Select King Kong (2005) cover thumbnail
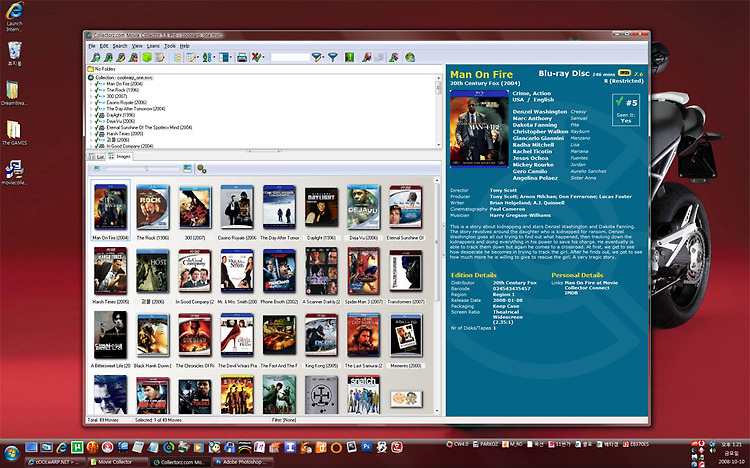750x468 pixels. (321, 335)
